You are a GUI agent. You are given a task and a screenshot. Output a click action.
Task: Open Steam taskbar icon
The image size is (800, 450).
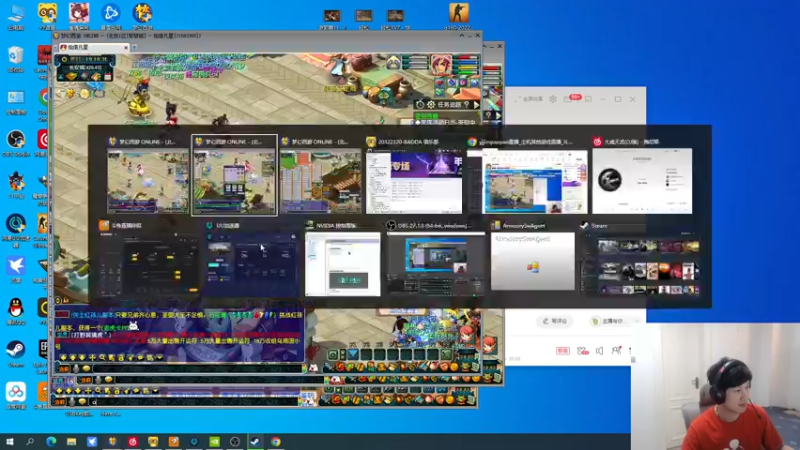tap(255, 441)
